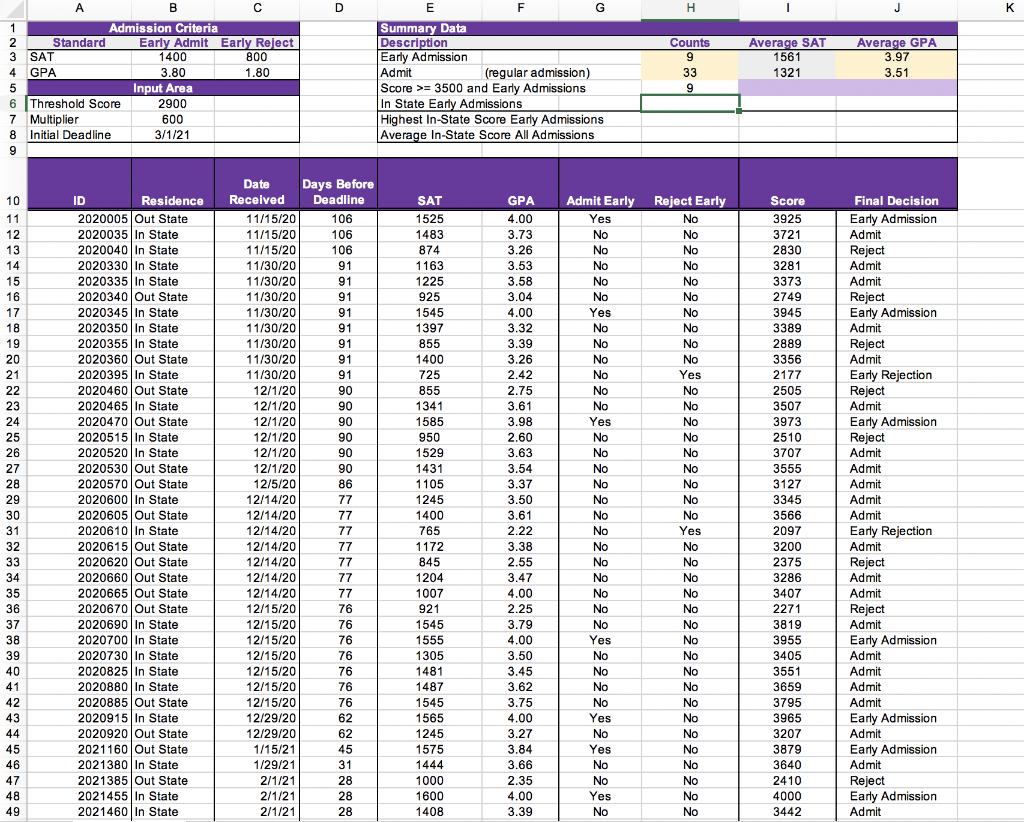Select Average SAT value 1561
Viewport: 1024px width, 822px height.
coord(787,57)
